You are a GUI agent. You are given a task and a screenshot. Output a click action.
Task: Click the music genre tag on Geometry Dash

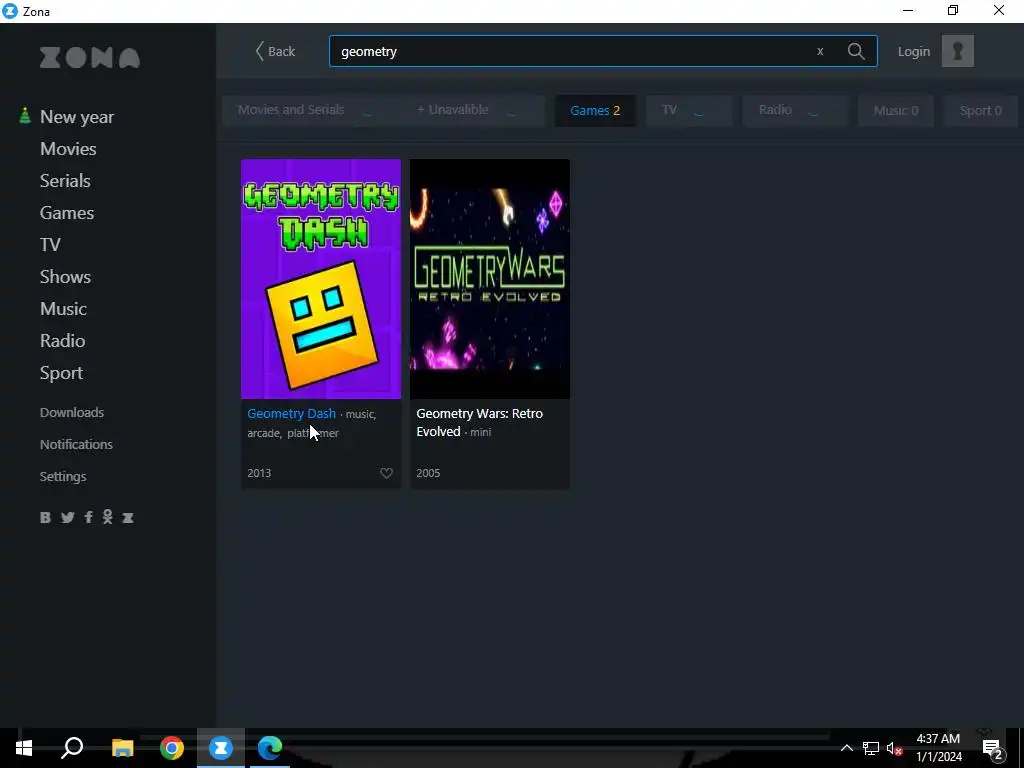click(360, 414)
